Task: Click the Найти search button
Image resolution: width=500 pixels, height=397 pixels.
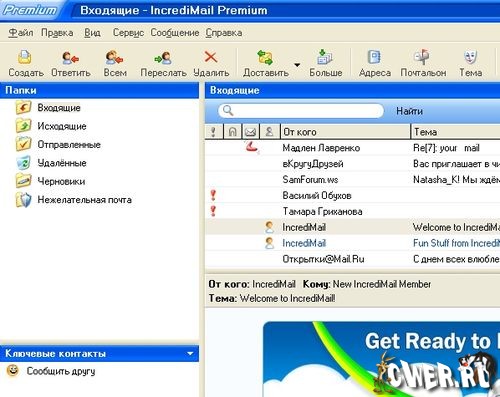Action: [409, 111]
